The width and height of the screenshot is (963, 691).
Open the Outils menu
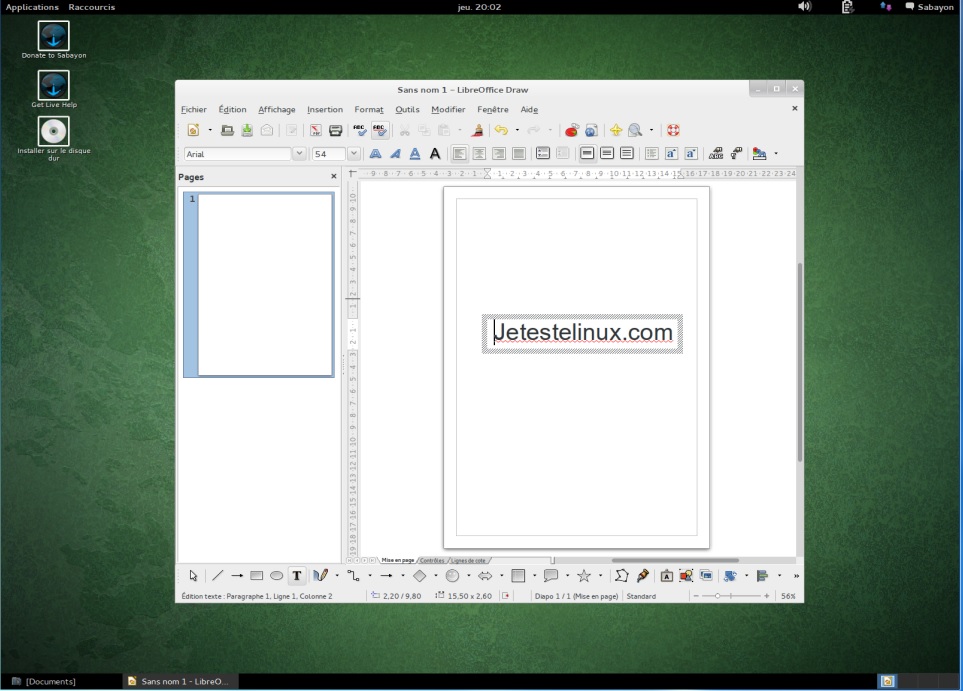click(x=407, y=109)
